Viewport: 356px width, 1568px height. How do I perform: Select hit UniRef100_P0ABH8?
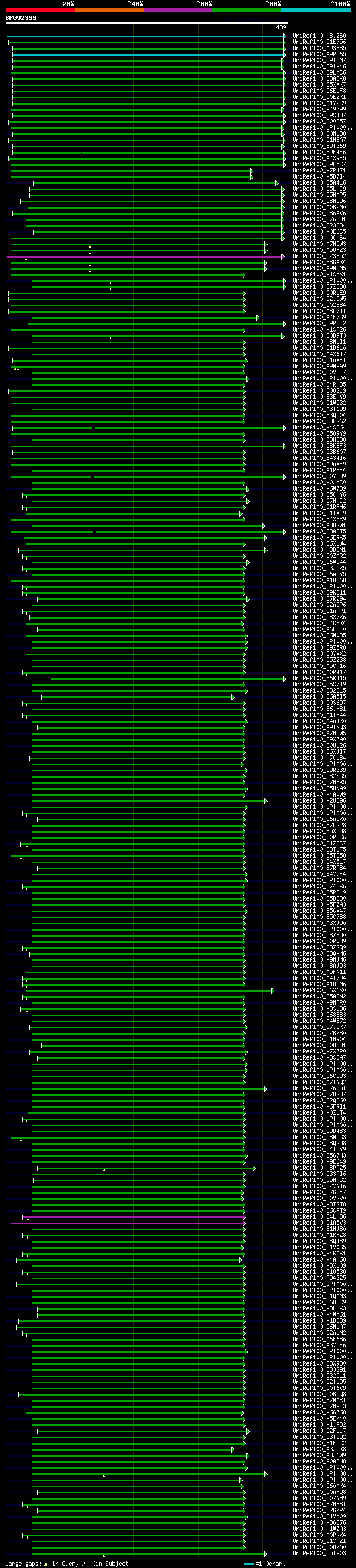coord(319,1461)
